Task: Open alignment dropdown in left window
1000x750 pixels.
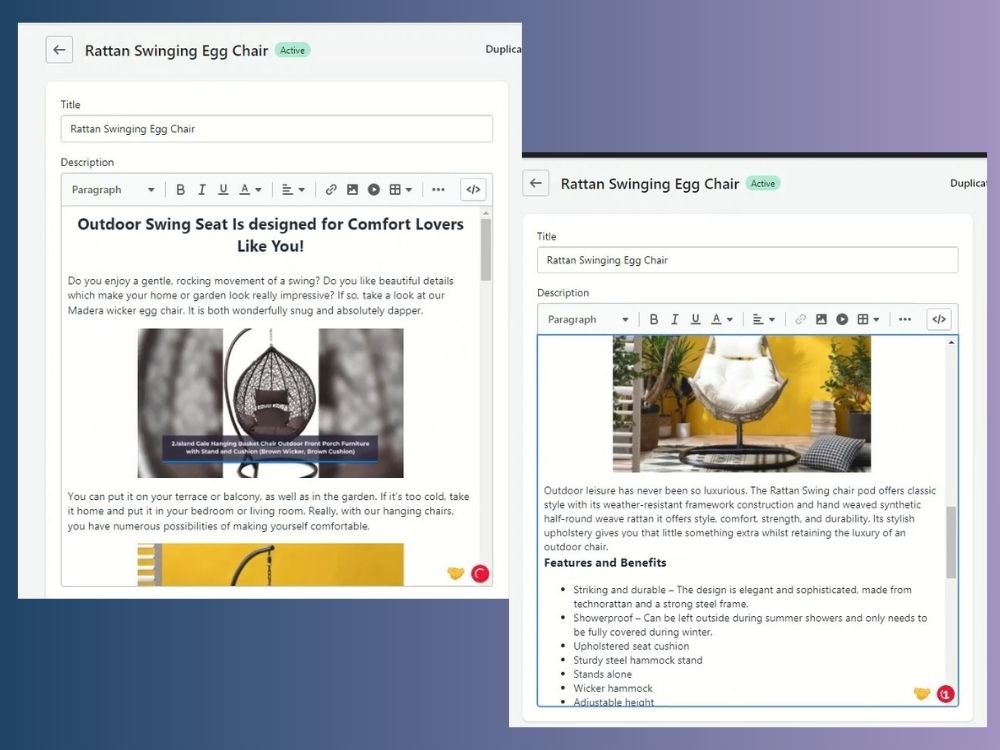Action: (x=293, y=189)
